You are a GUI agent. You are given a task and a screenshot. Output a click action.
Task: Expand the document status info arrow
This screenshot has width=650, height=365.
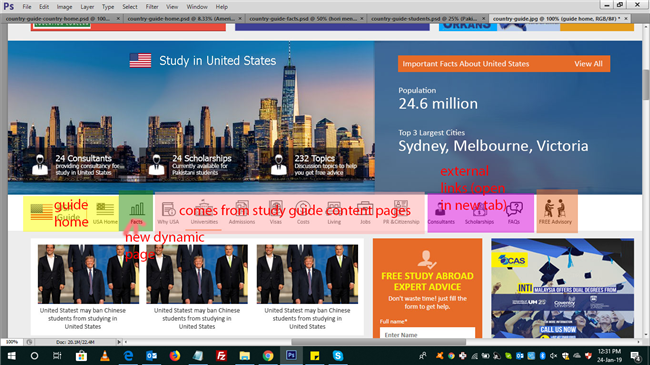point(119,342)
